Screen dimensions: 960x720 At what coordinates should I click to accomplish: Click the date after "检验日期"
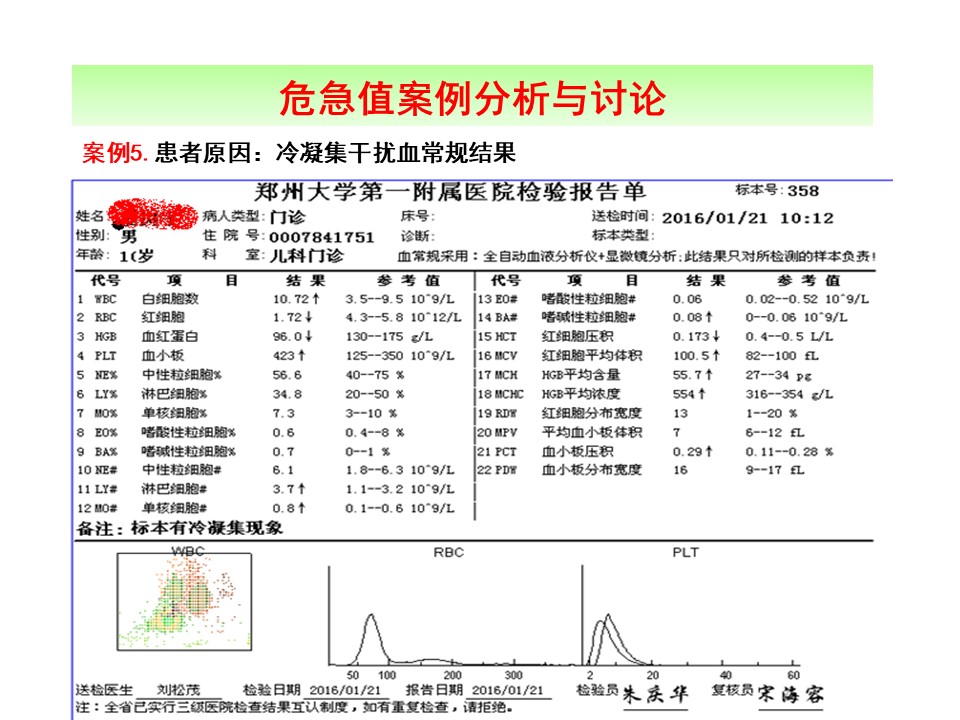click(x=345, y=690)
